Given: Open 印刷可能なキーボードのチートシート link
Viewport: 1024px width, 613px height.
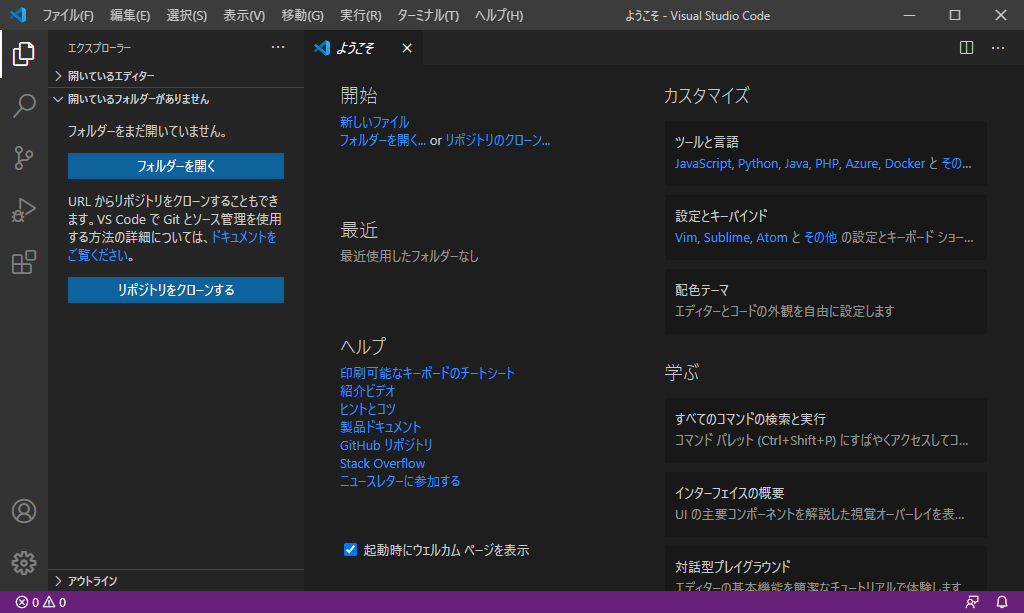Looking at the screenshot, I should [427, 373].
